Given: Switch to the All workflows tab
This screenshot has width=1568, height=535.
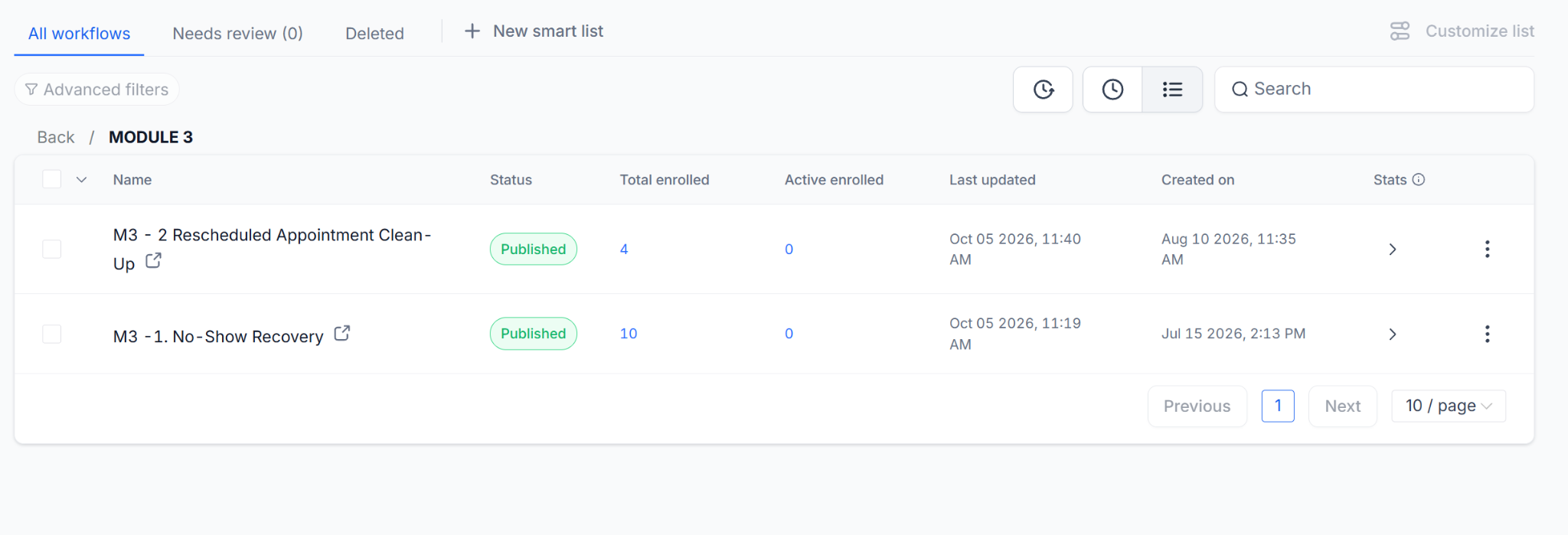Looking at the screenshot, I should [x=80, y=34].
